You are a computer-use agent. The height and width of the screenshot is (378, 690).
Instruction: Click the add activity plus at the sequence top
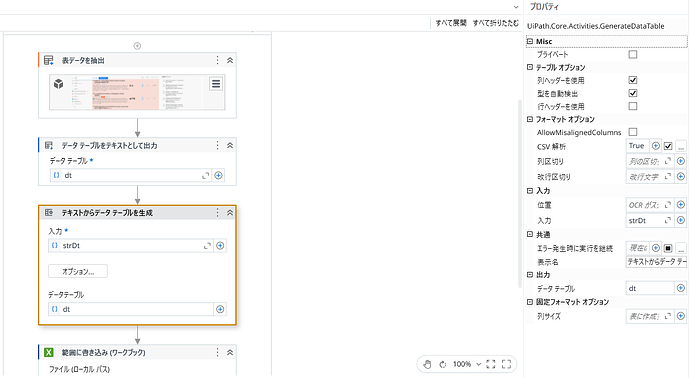pos(137,46)
